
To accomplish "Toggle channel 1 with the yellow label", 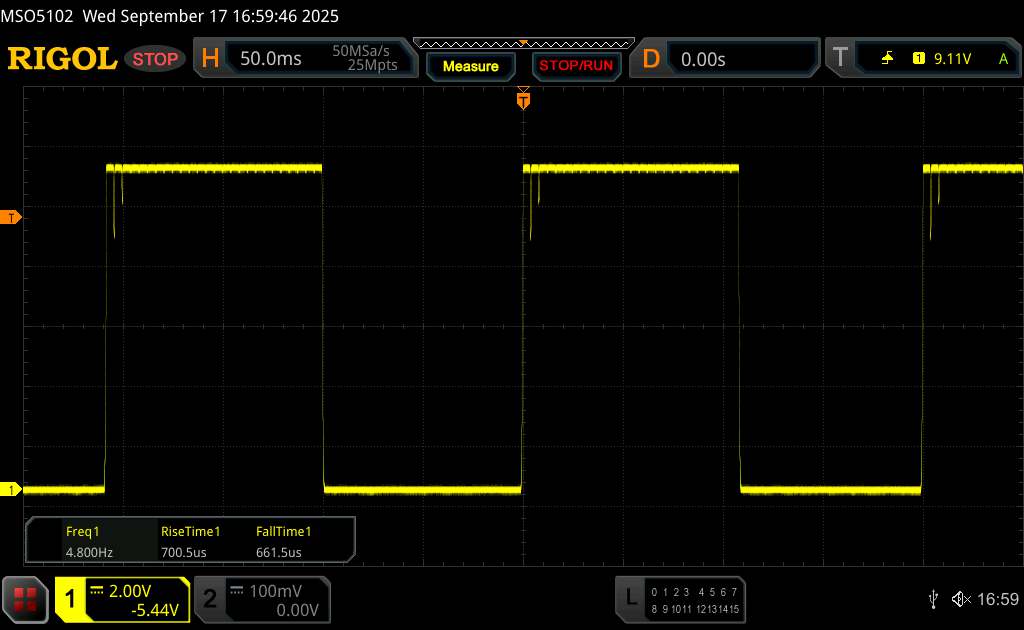I will point(71,599).
